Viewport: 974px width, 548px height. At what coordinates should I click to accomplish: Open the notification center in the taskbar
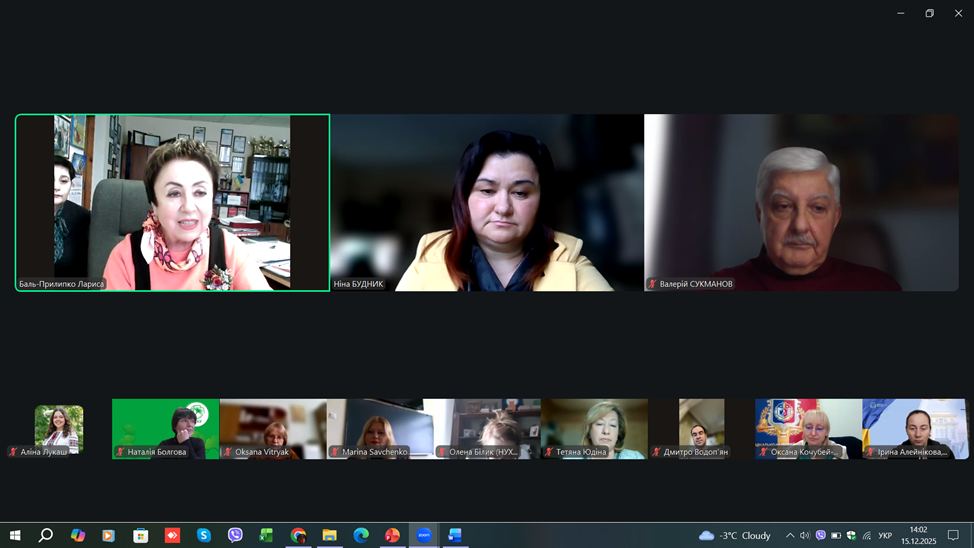point(953,536)
